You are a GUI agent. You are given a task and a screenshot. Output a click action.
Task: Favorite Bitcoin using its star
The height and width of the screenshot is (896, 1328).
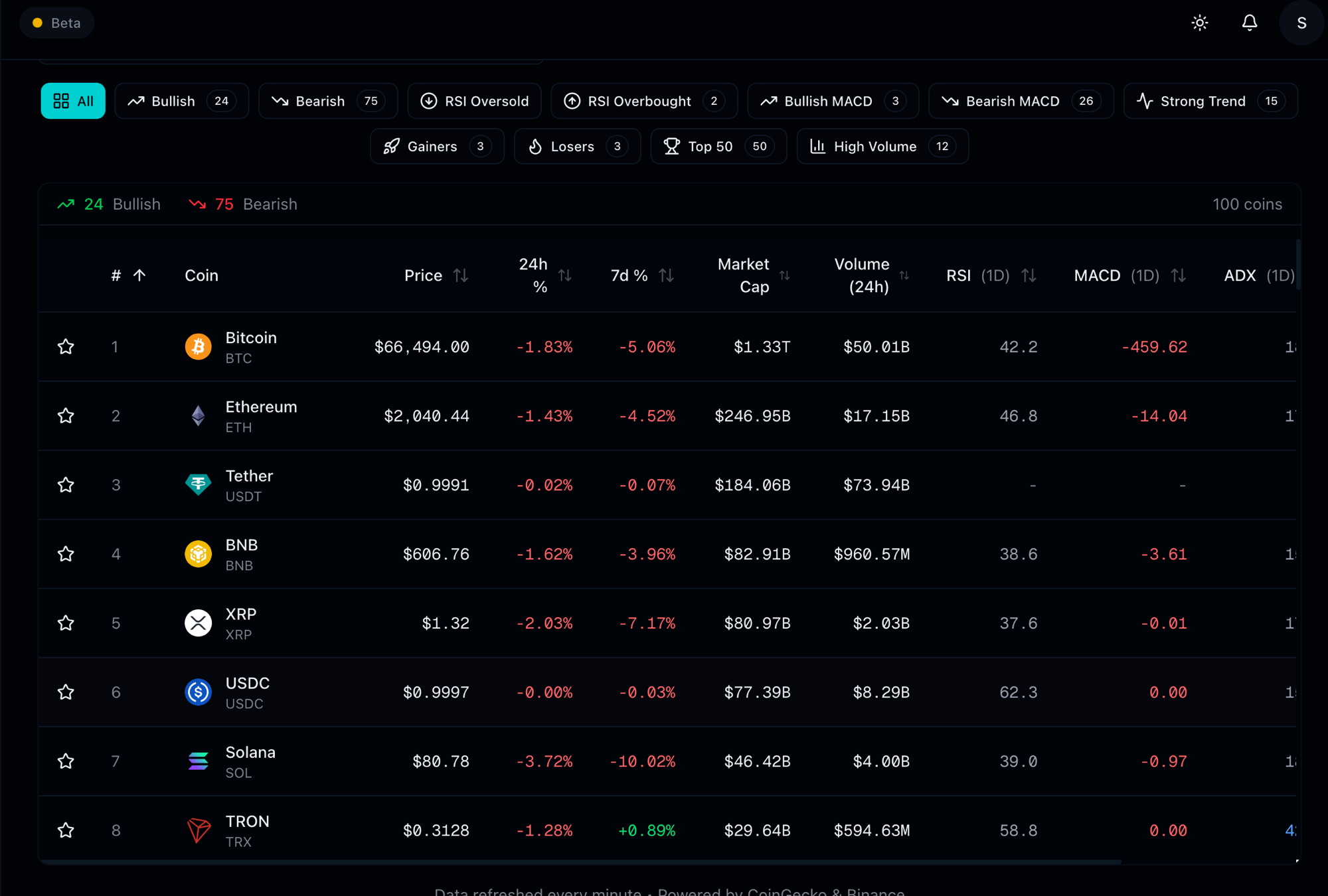point(66,346)
